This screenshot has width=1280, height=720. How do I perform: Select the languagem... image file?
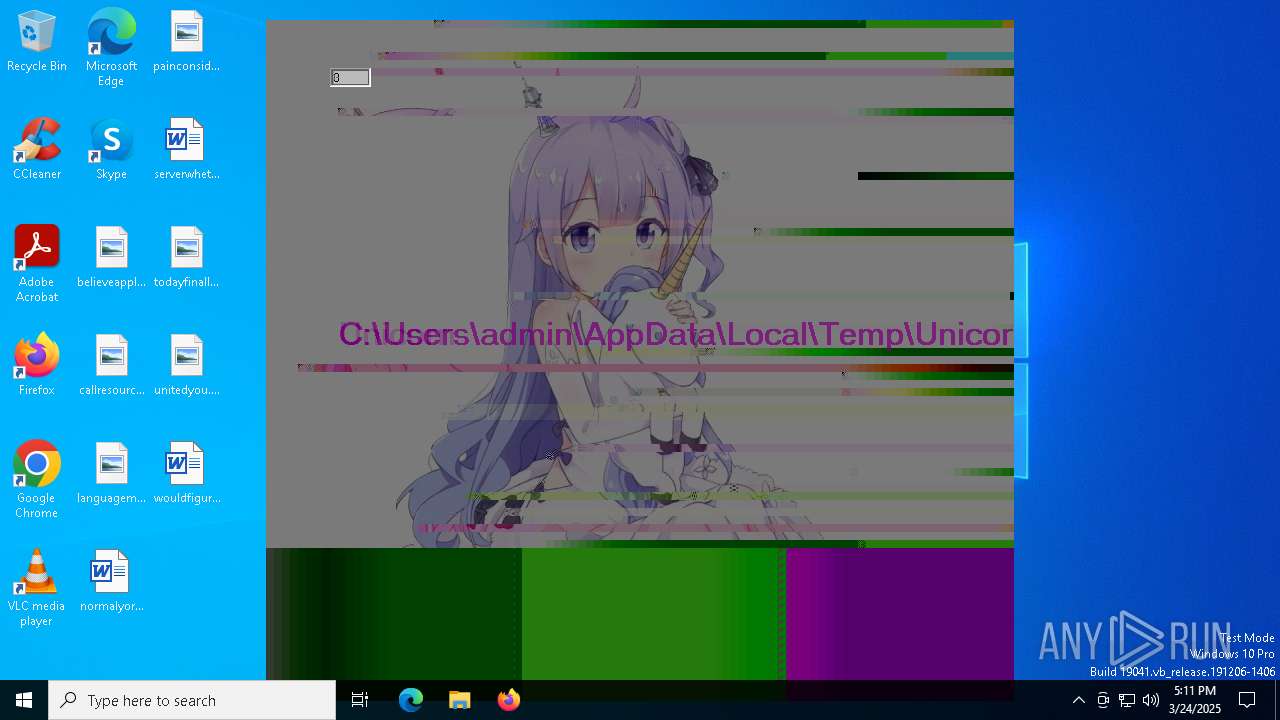[x=111, y=474]
